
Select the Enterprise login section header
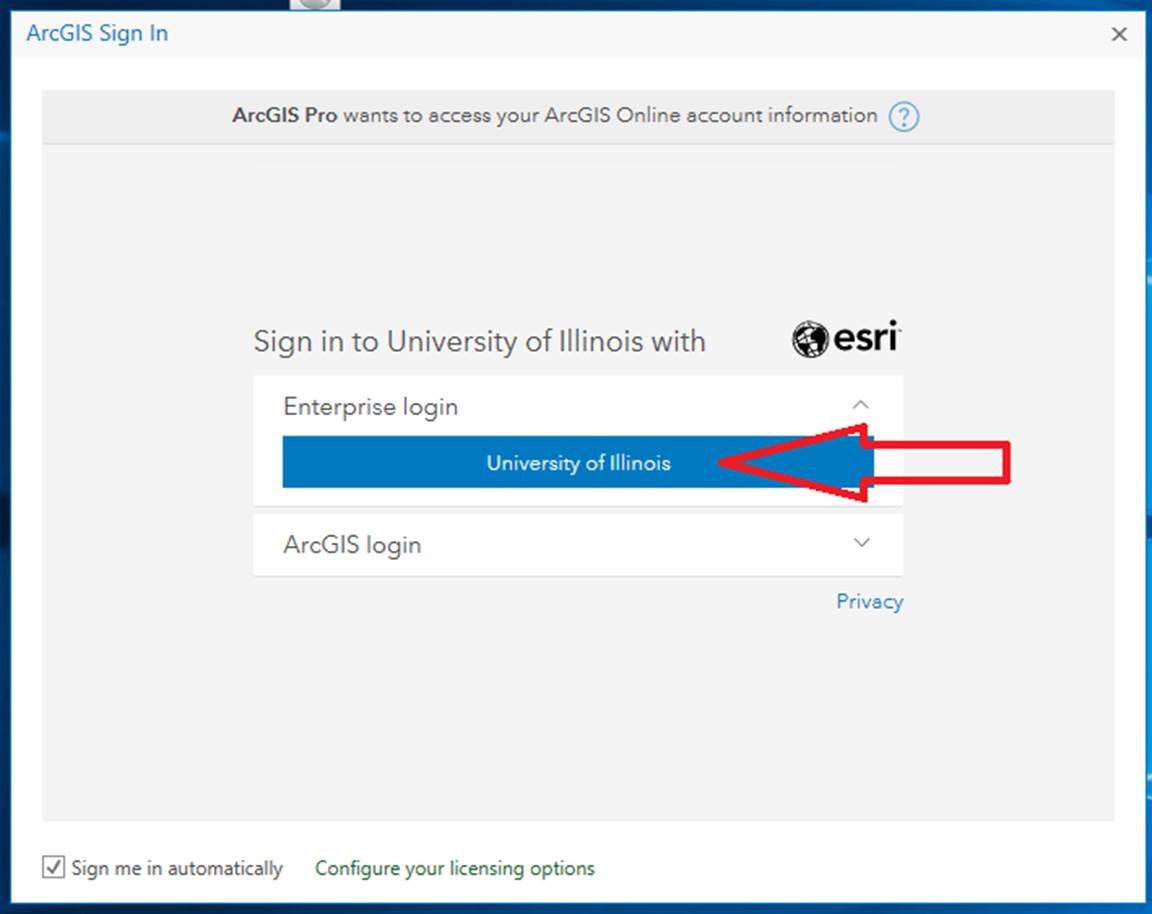coord(577,406)
